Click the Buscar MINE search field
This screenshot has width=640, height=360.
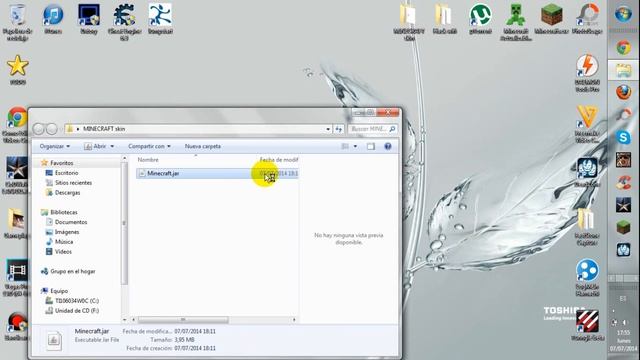point(373,129)
